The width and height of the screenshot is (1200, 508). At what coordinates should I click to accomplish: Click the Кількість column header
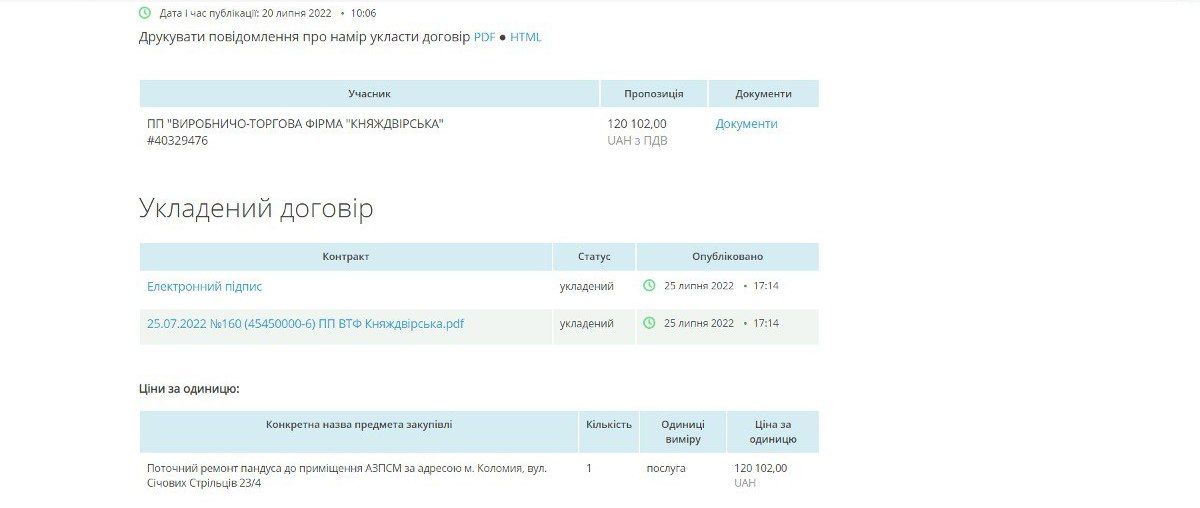tap(608, 425)
